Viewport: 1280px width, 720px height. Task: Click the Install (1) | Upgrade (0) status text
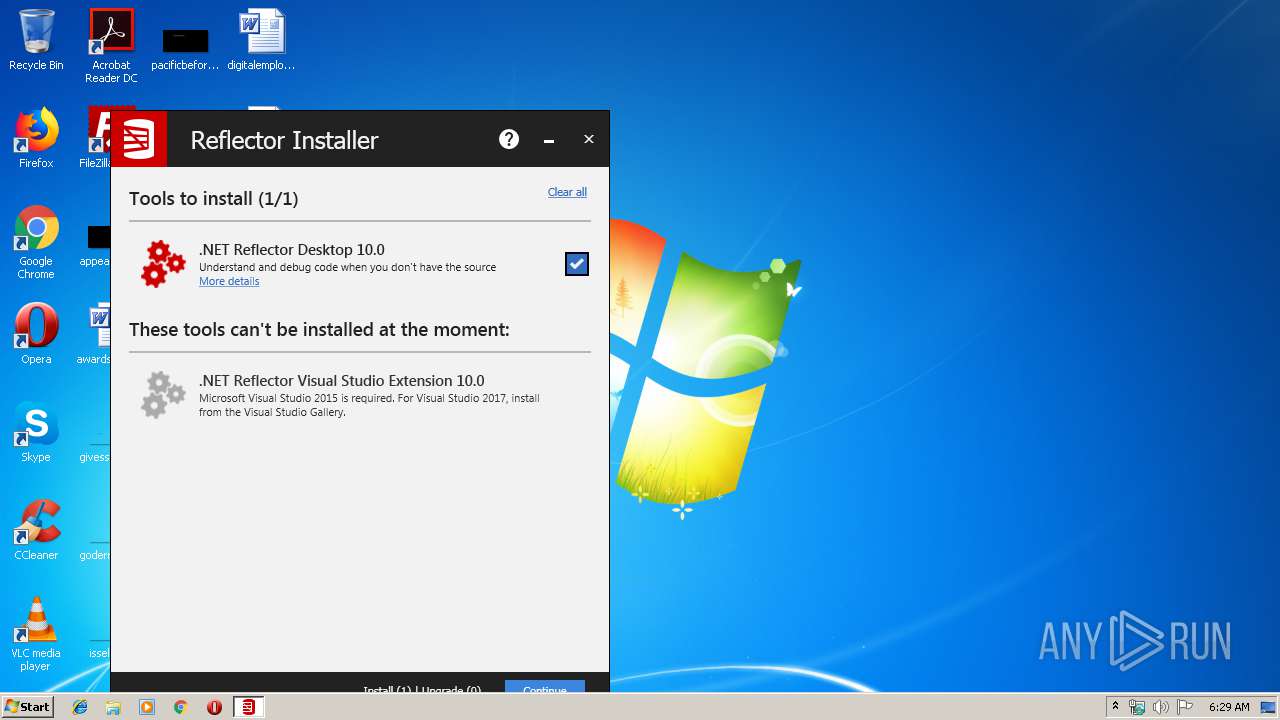point(422,690)
